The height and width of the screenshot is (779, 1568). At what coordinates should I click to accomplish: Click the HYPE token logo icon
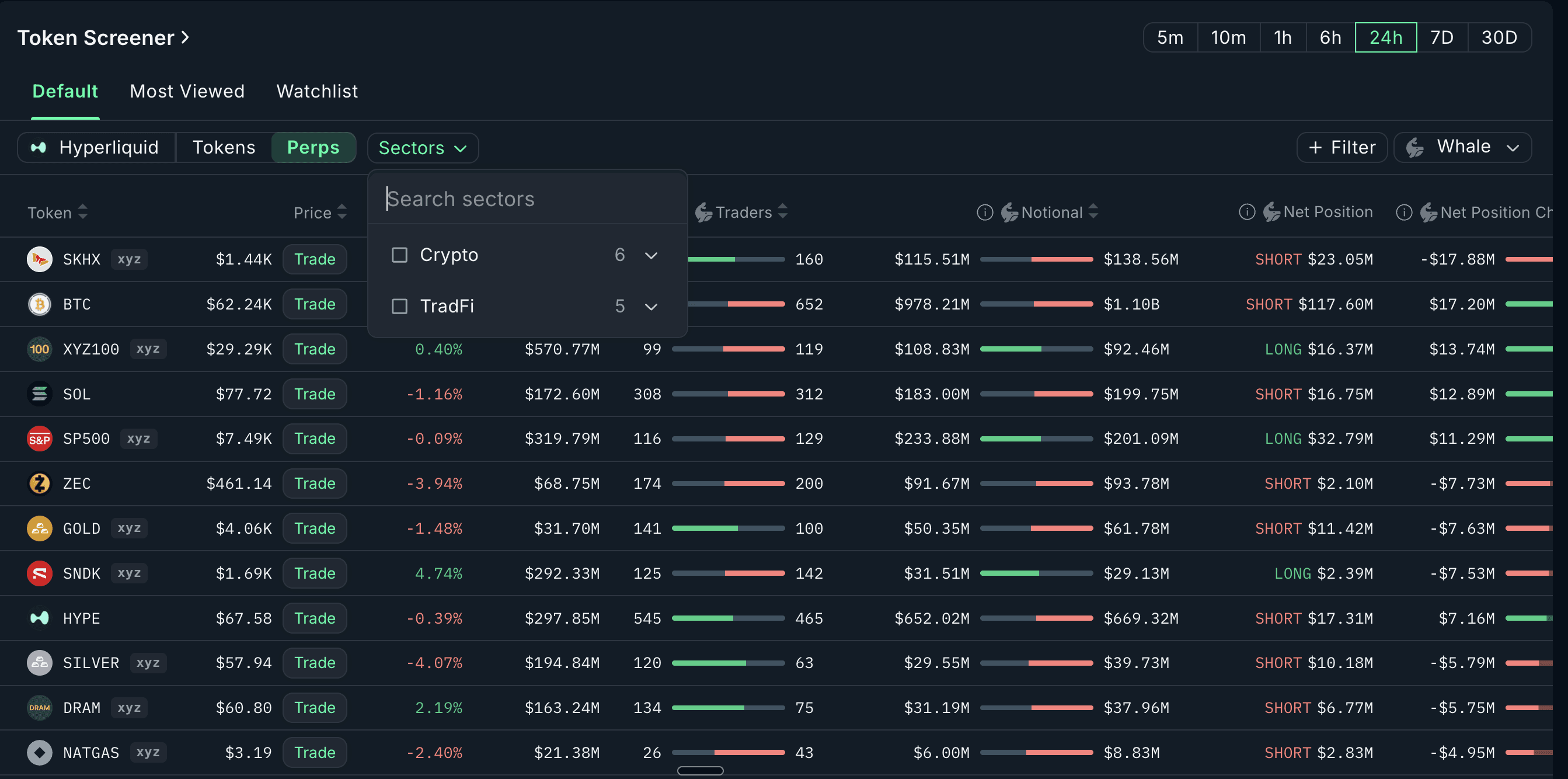(x=40, y=618)
